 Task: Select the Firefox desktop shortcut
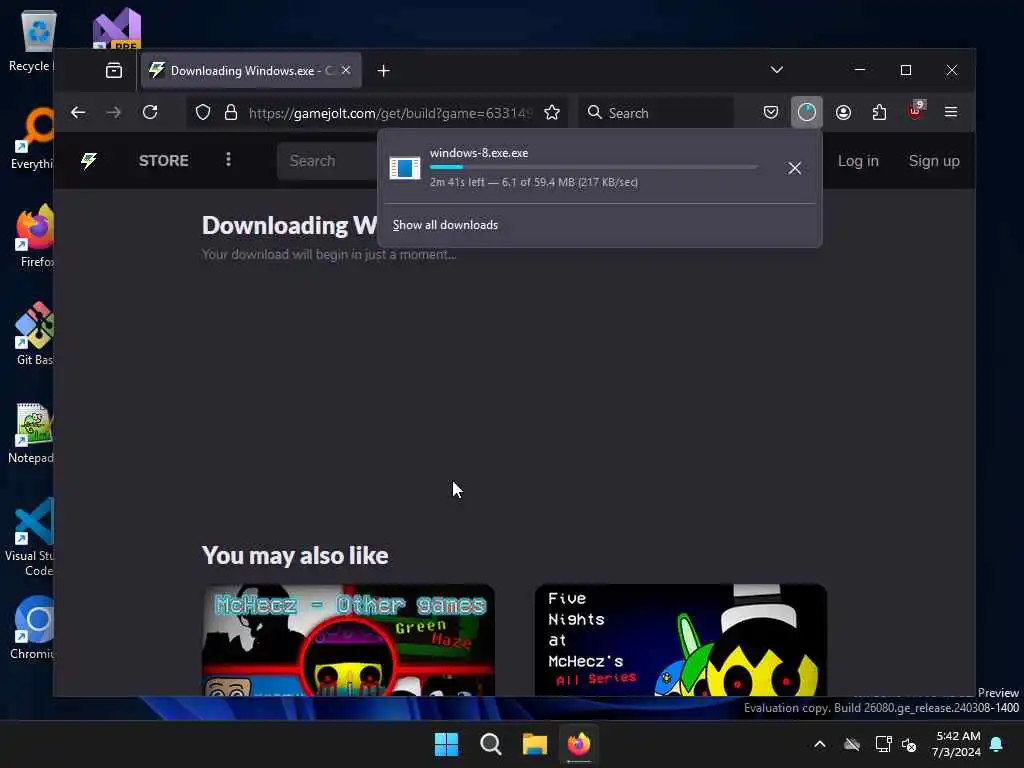click(33, 236)
